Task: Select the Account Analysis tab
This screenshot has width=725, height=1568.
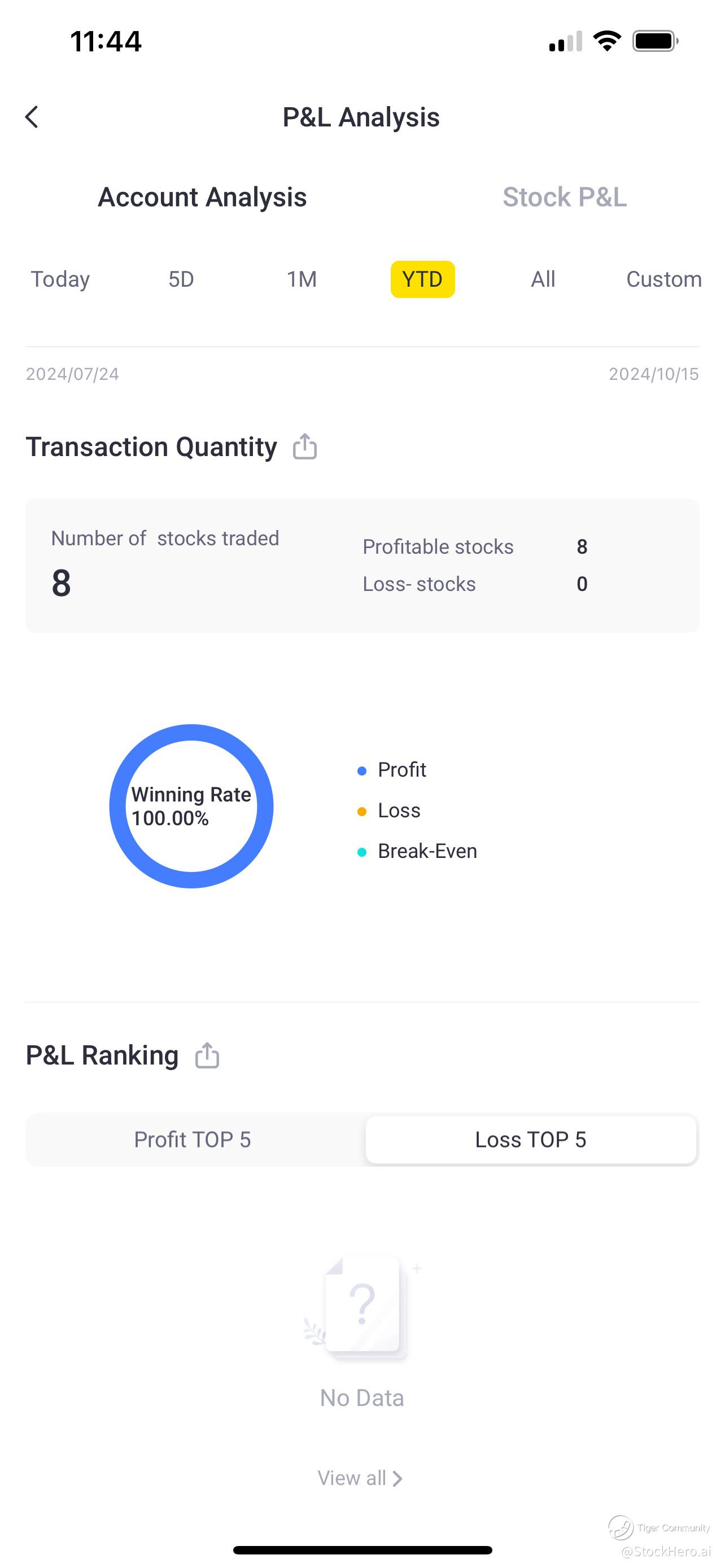Action: 202,197
